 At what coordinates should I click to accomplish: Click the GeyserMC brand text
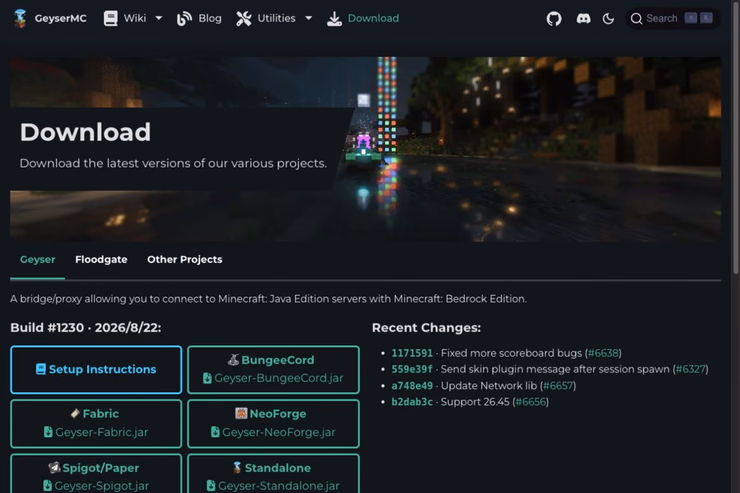click(60, 18)
